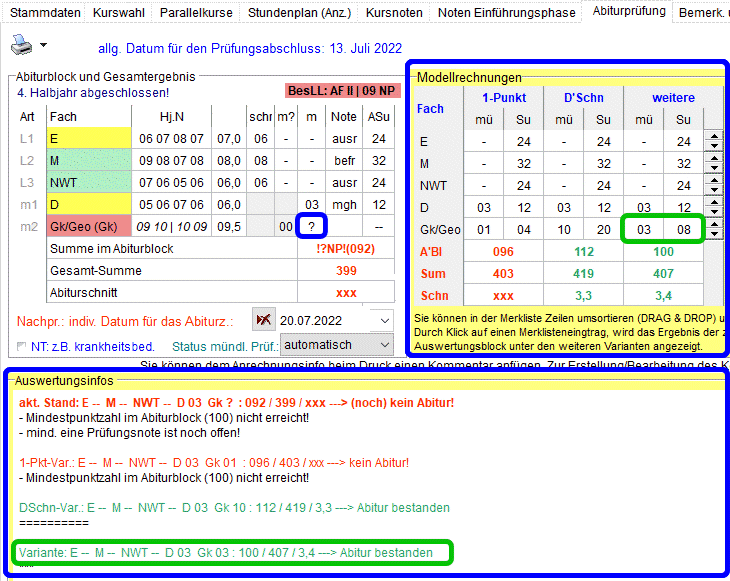Click the printer icon

(21, 45)
